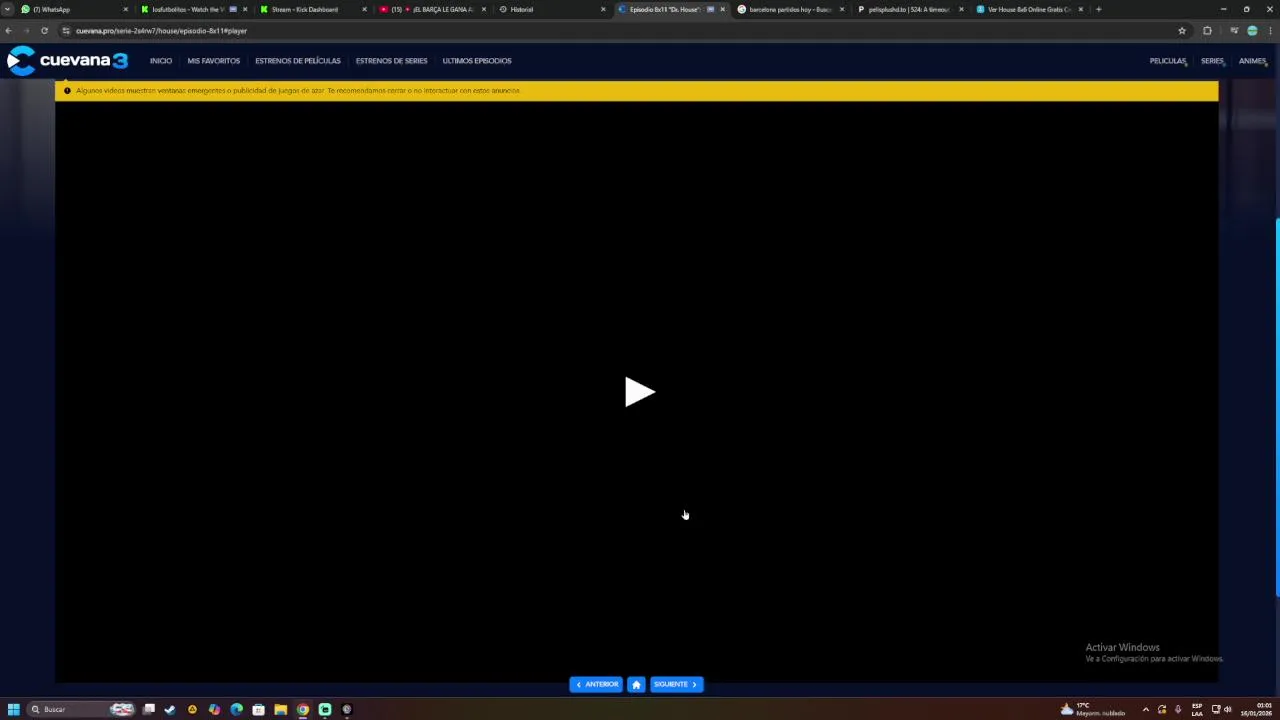Open Task View on the taskbar

(x=149, y=709)
